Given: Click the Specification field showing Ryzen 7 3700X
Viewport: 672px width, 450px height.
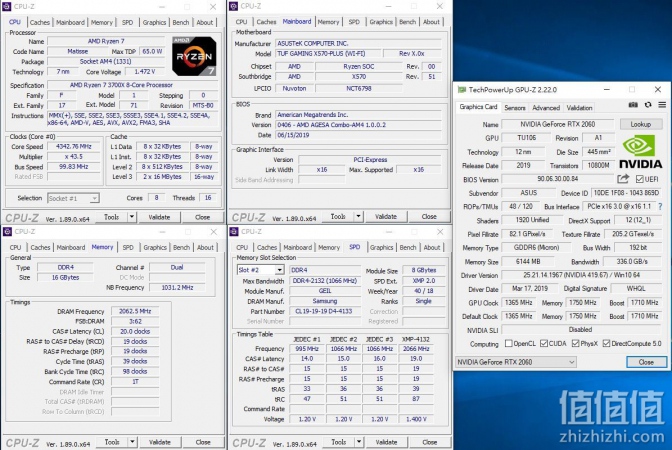Looking at the screenshot, I should (x=133, y=85).
